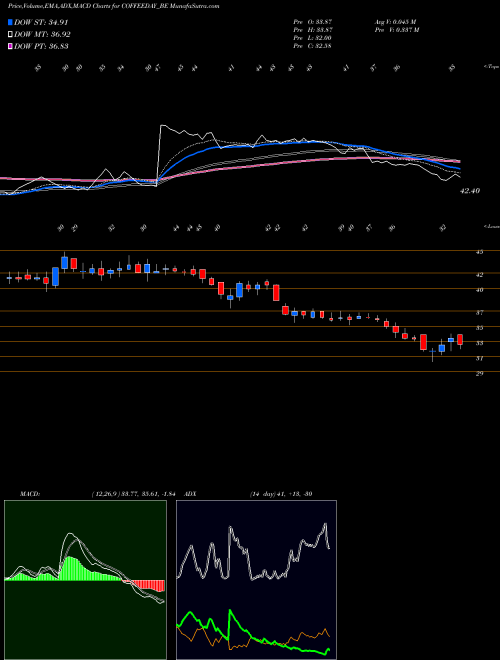This screenshot has width=500, height=660.
Task: Click the 42.40 price label on EMA chart
Action: click(470, 191)
